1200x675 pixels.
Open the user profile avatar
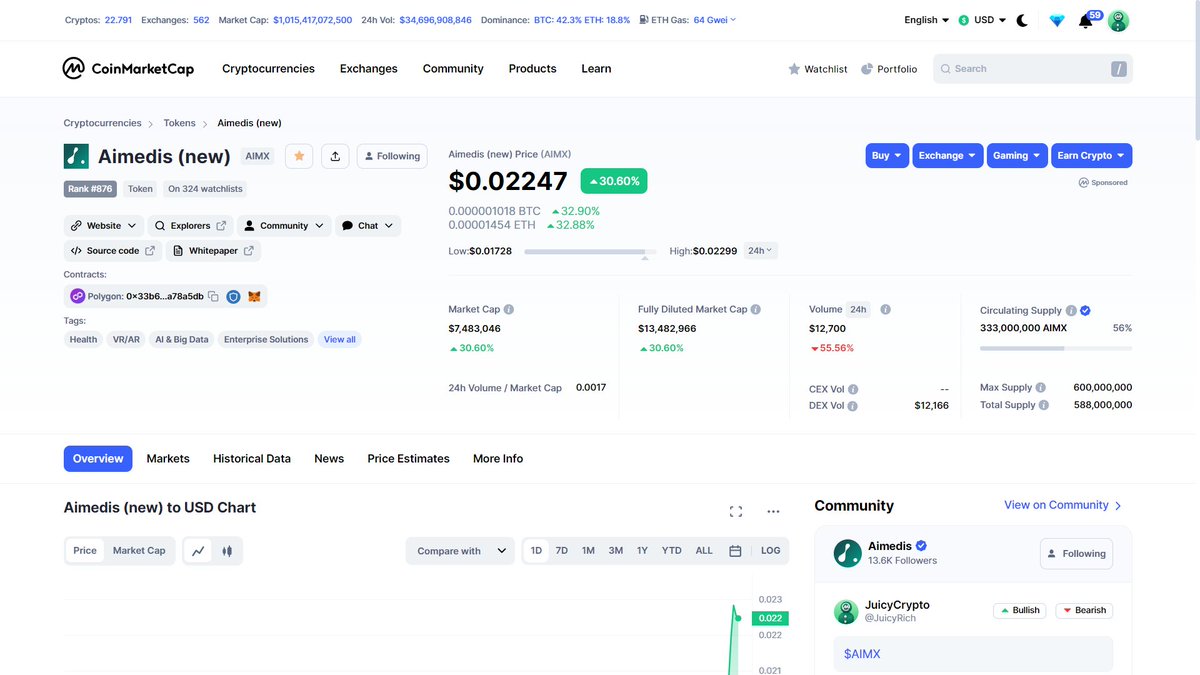1119,21
